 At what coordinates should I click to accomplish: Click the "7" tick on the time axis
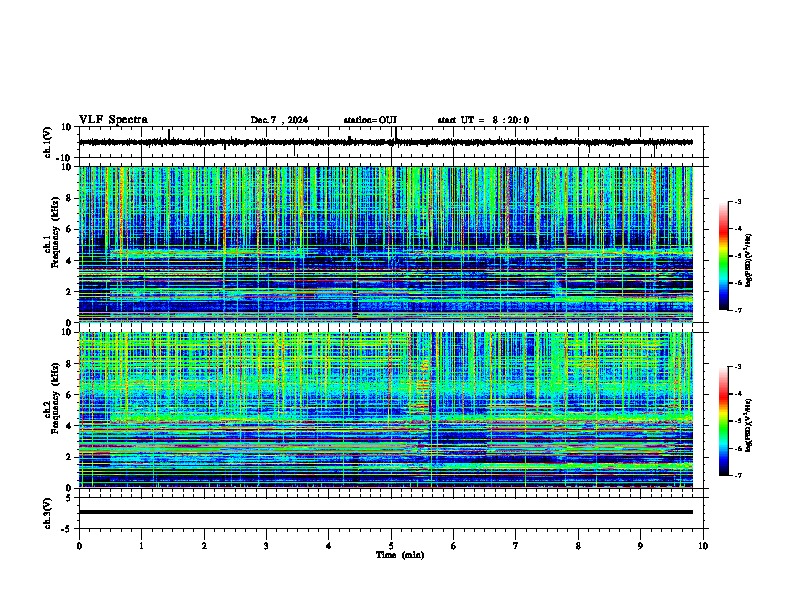coord(516,546)
